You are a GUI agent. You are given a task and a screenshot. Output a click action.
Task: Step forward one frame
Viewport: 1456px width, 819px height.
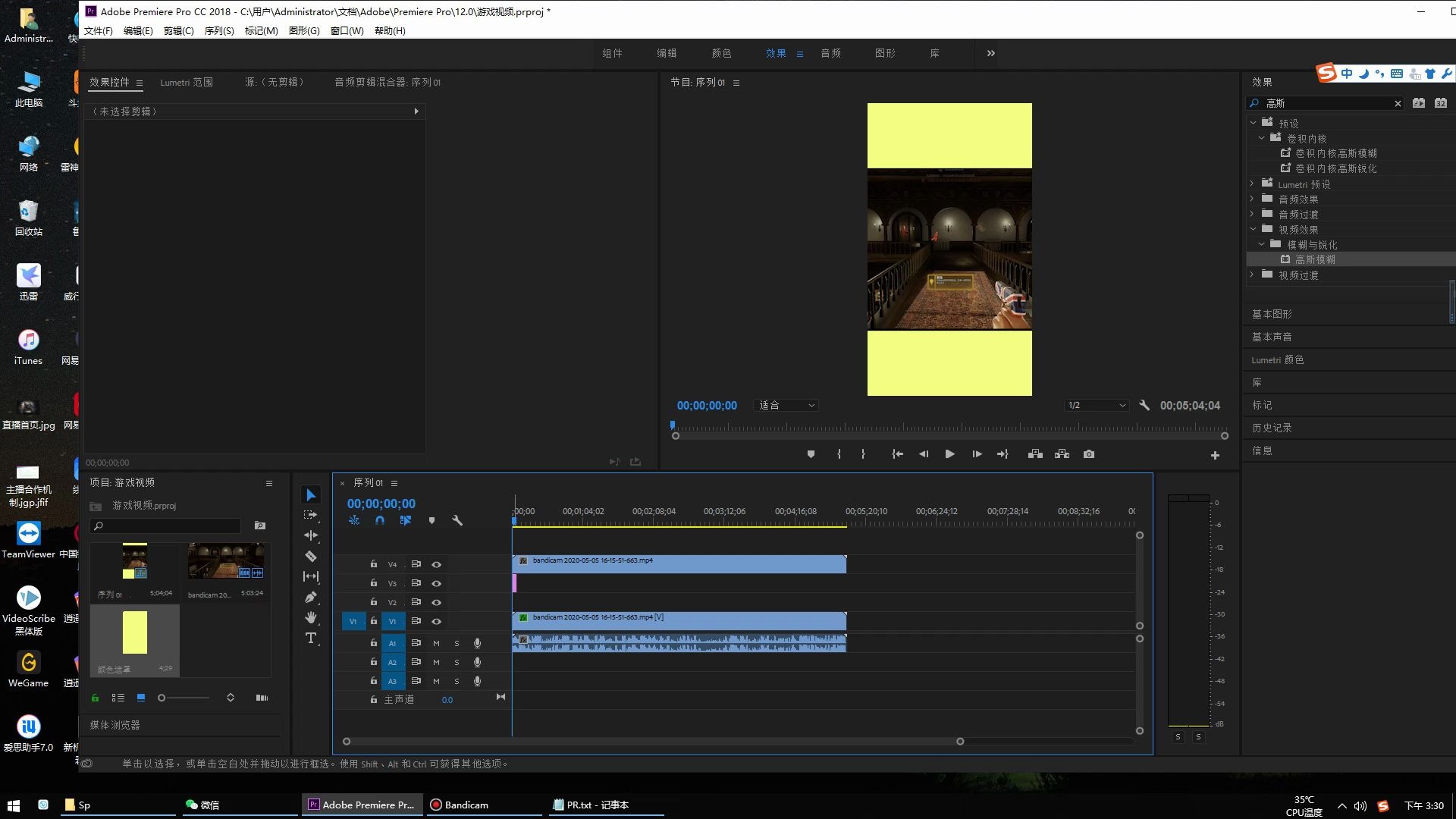pyautogui.click(x=977, y=454)
